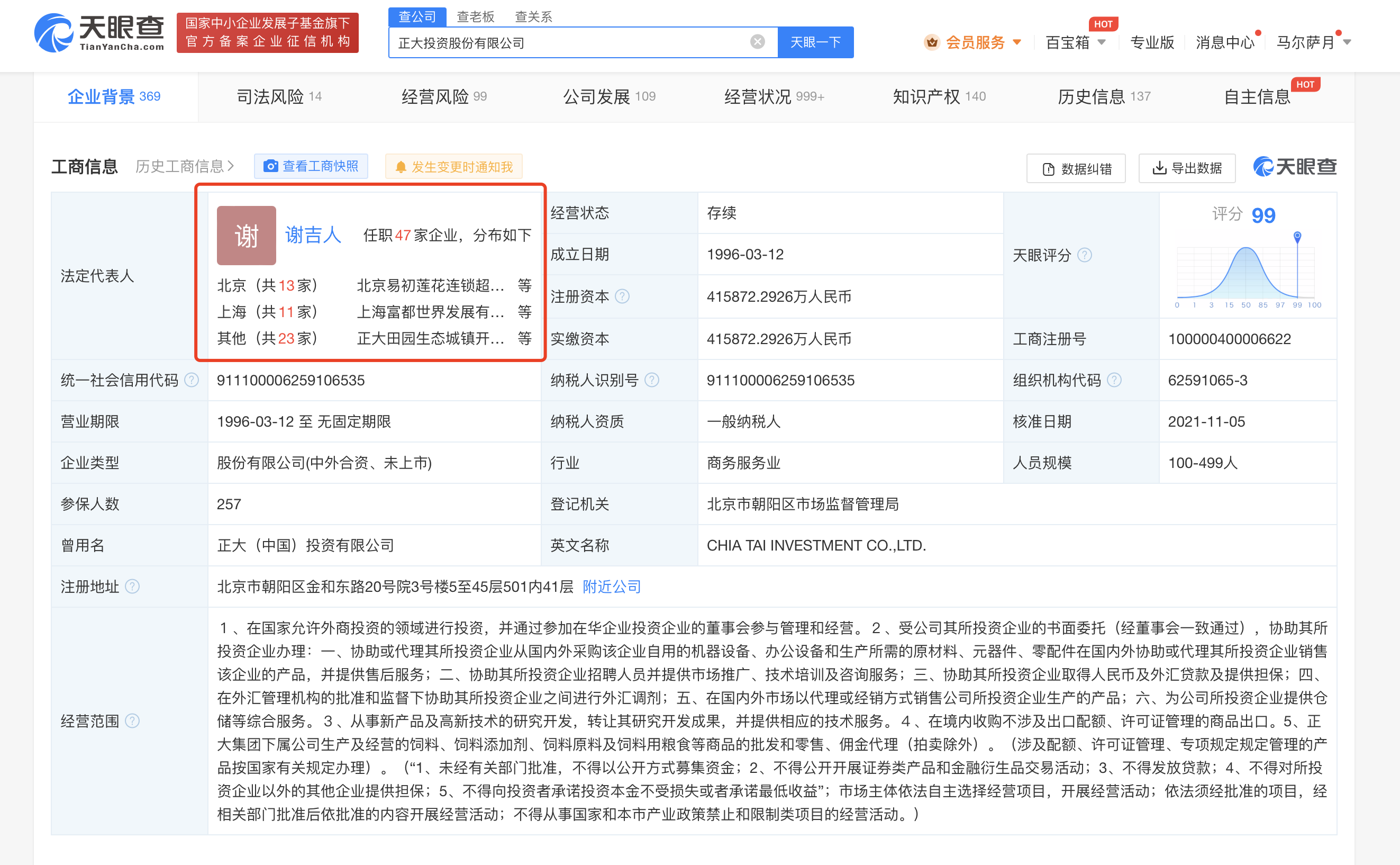
Task: Click the 谢 avatar thumbnail
Action: [246, 235]
